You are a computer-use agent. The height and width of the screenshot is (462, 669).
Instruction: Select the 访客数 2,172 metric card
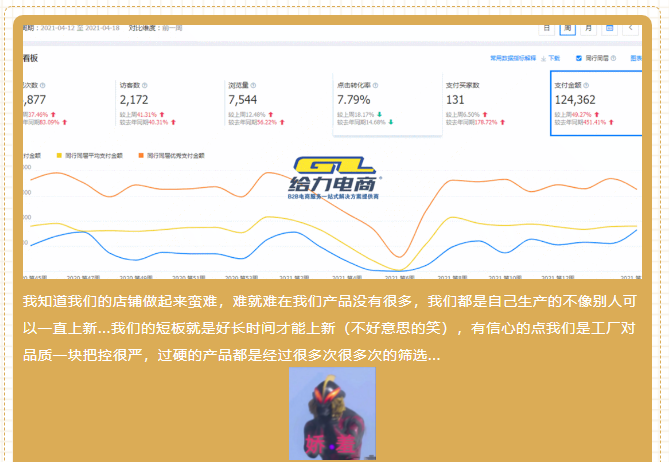point(165,105)
